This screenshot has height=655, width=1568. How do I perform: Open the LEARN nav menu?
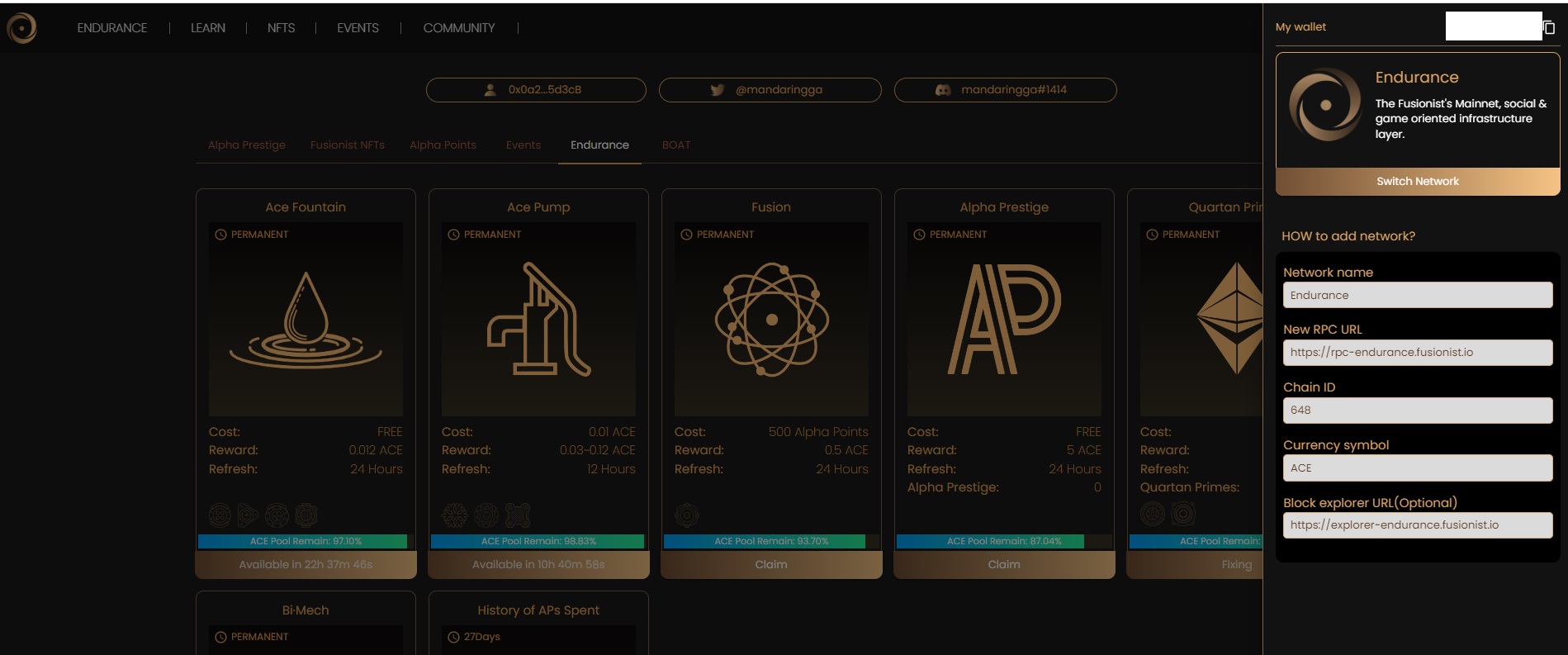coord(208,28)
